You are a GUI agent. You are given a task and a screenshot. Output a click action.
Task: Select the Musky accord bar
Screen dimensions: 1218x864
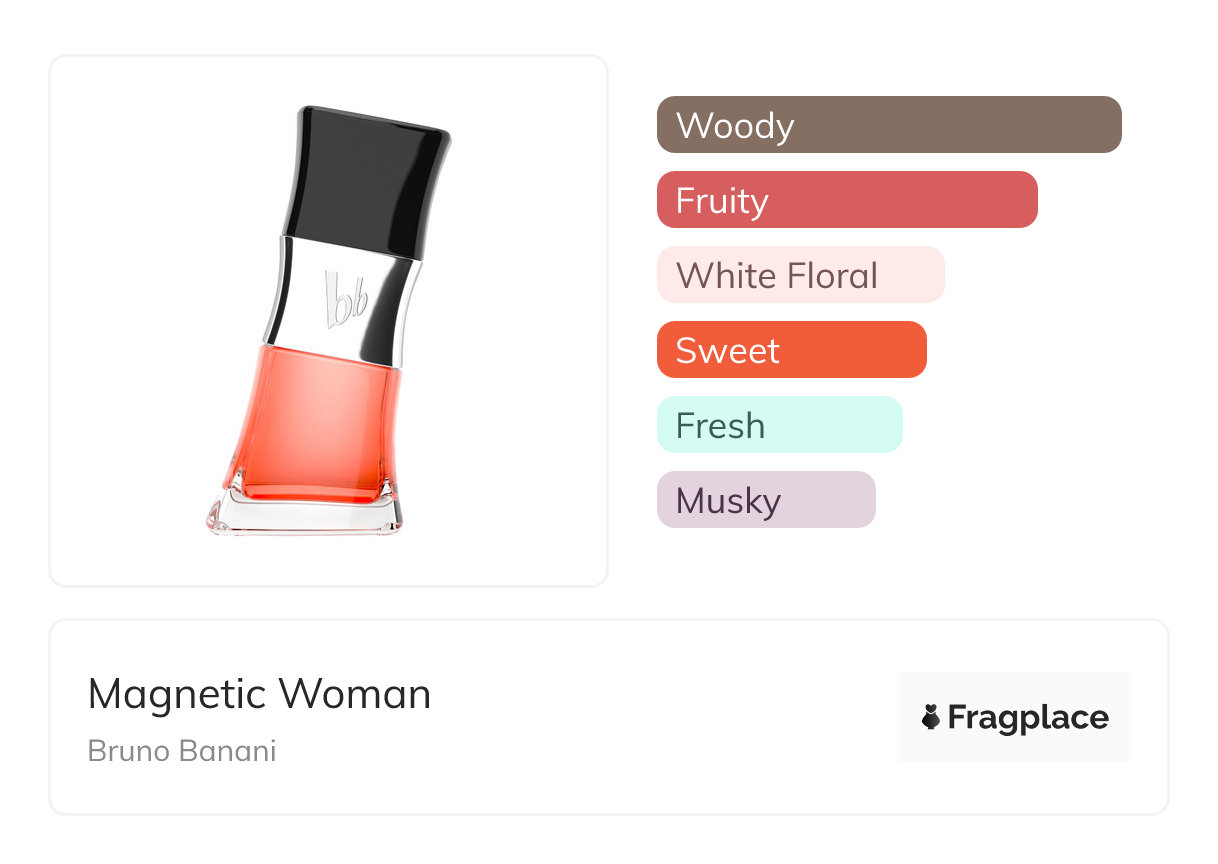[x=766, y=500]
